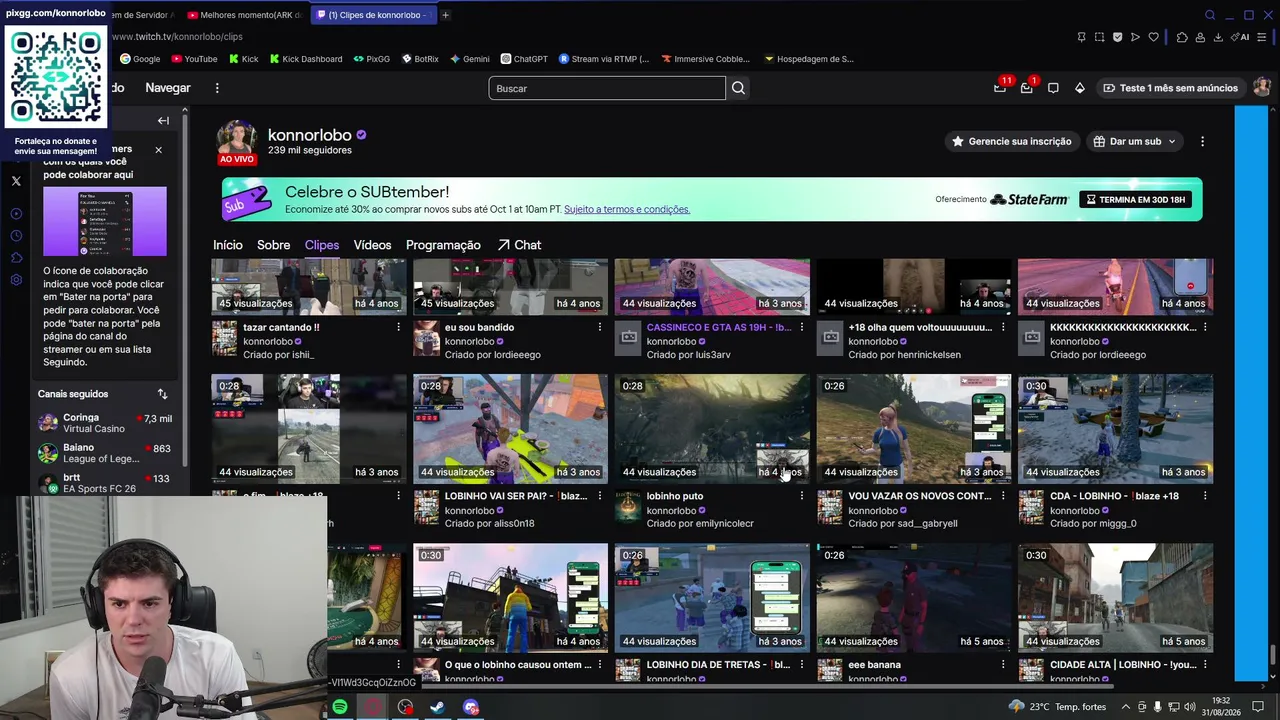Screen dimensions: 1280x720
Task: Open the YouTube bookmark
Action: (193, 59)
